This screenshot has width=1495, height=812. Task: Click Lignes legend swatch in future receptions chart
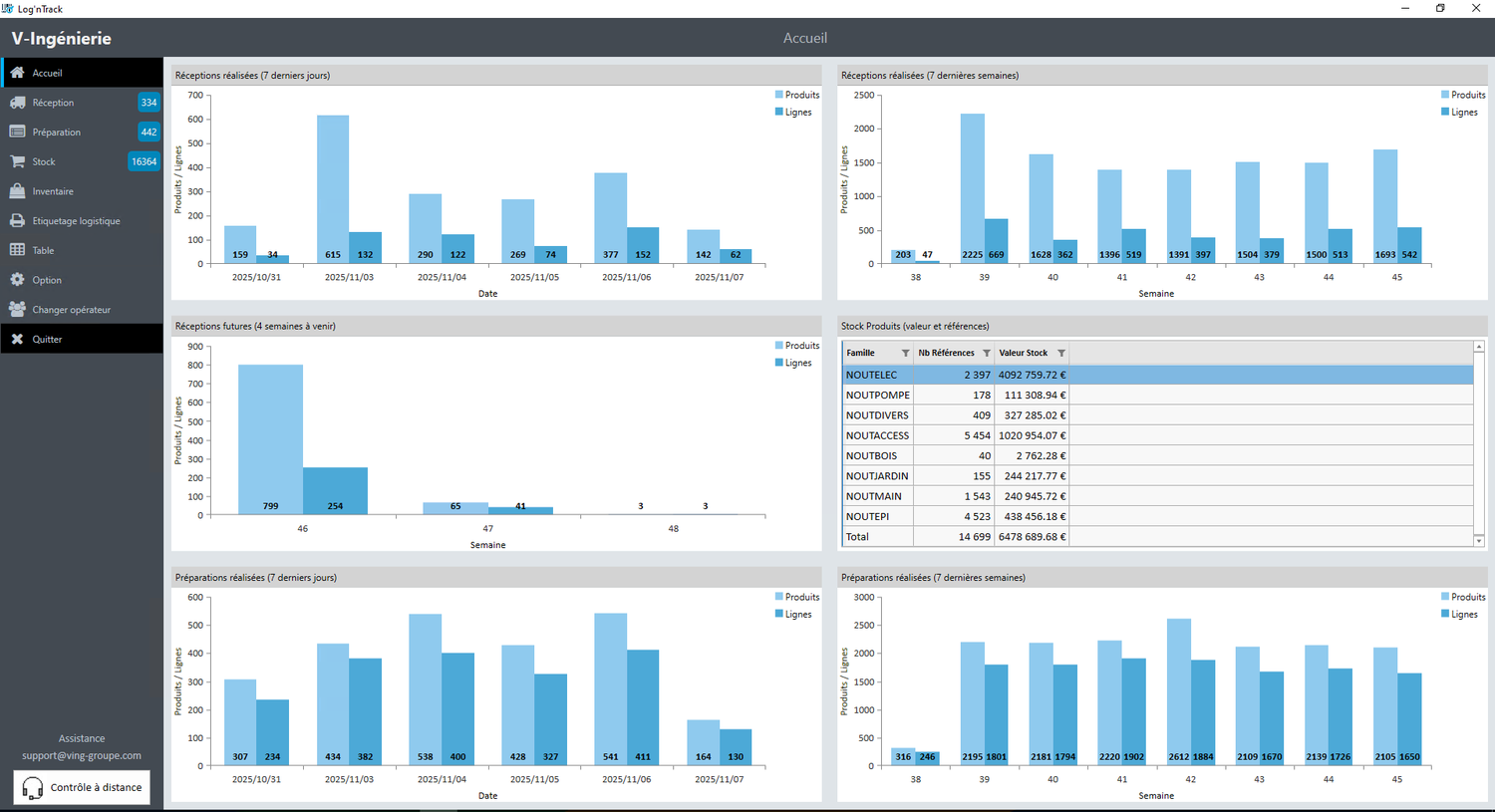pos(779,363)
